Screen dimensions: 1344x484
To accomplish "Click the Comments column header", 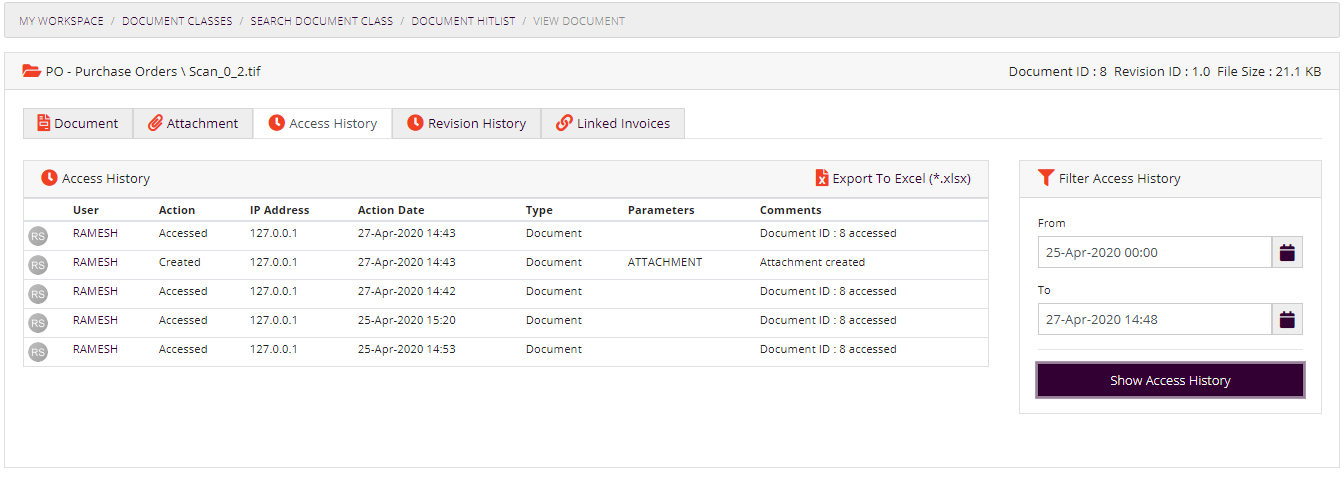I will click(791, 210).
